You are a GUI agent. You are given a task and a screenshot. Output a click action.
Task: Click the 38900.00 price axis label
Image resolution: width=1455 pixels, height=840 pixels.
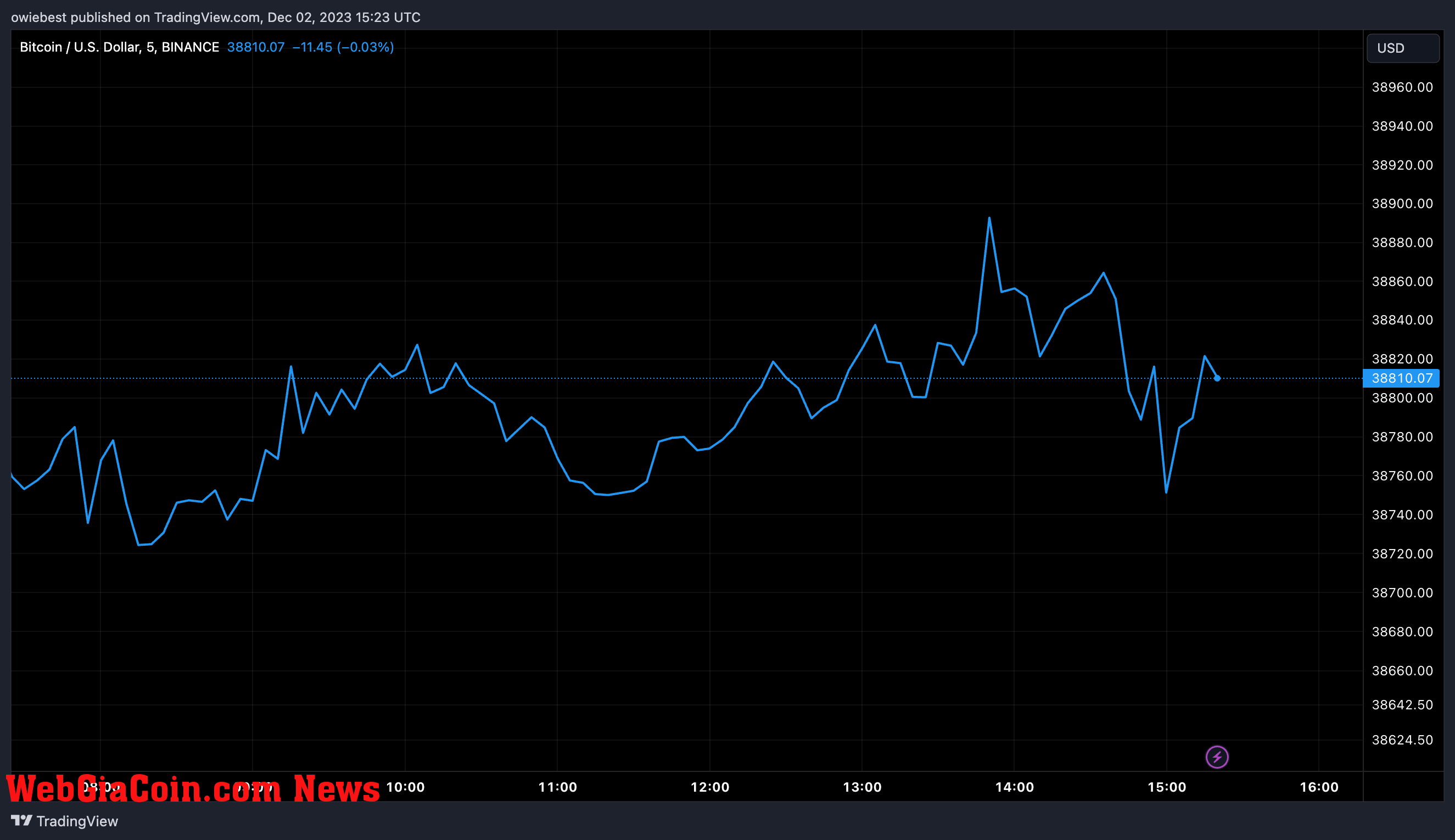pyautogui.click(x=1402, y=204)
